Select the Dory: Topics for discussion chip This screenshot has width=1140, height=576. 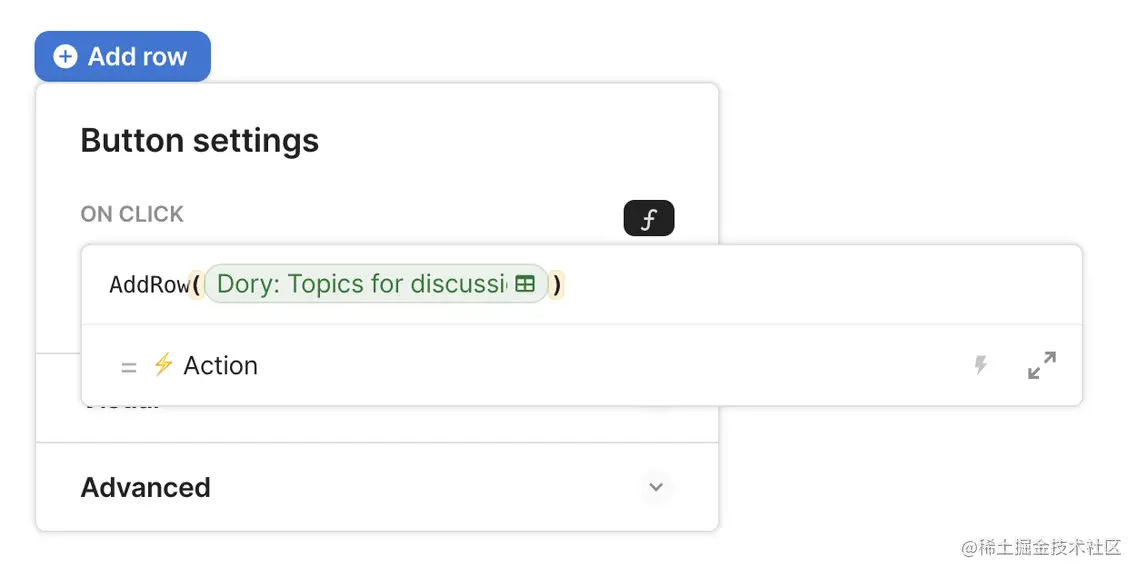pyautogui.click(x=361, y=284)
